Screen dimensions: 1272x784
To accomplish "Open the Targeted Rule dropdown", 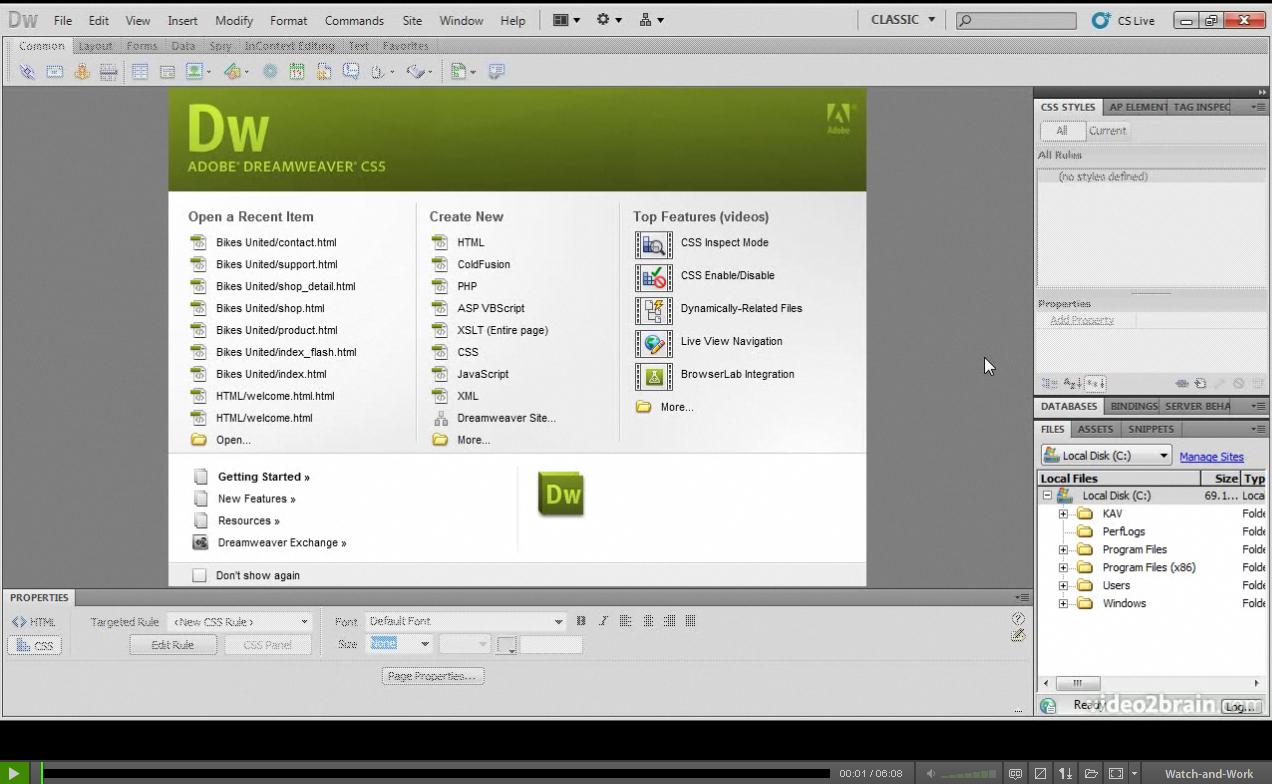I will pyautogui.click(x=240, y=621).
